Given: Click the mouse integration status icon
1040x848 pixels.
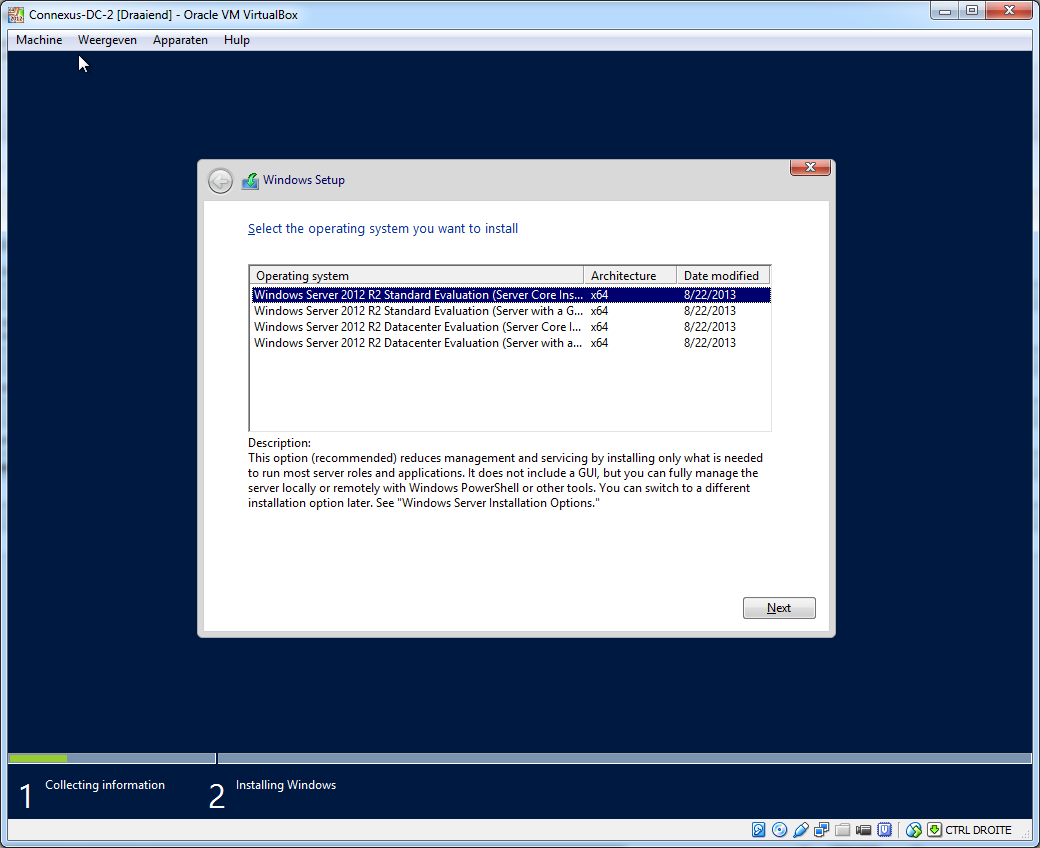Looking at the screenshot, I should coord(913,829).
